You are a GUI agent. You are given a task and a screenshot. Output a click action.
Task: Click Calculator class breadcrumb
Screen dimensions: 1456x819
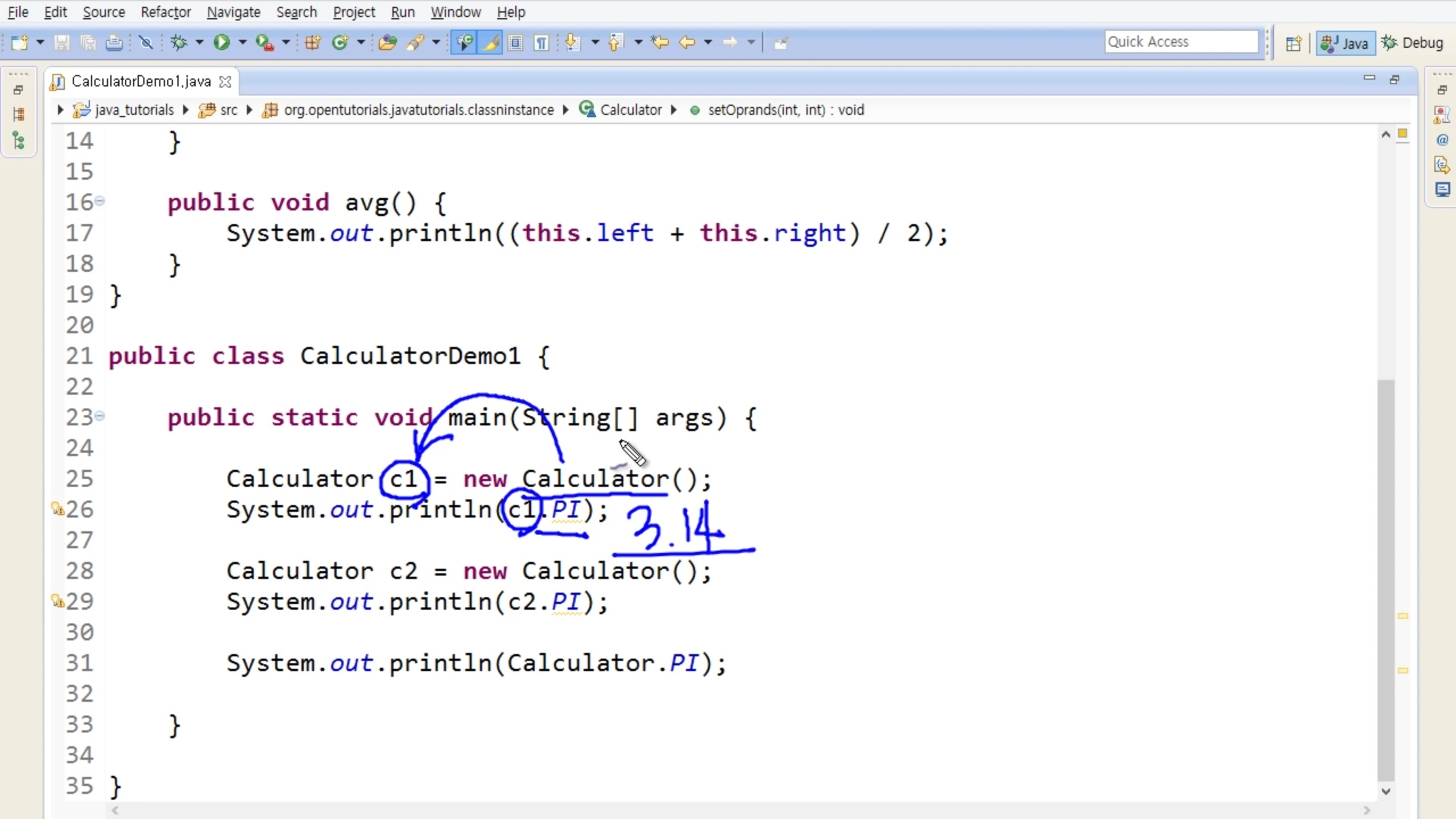(x=620, y=110)
